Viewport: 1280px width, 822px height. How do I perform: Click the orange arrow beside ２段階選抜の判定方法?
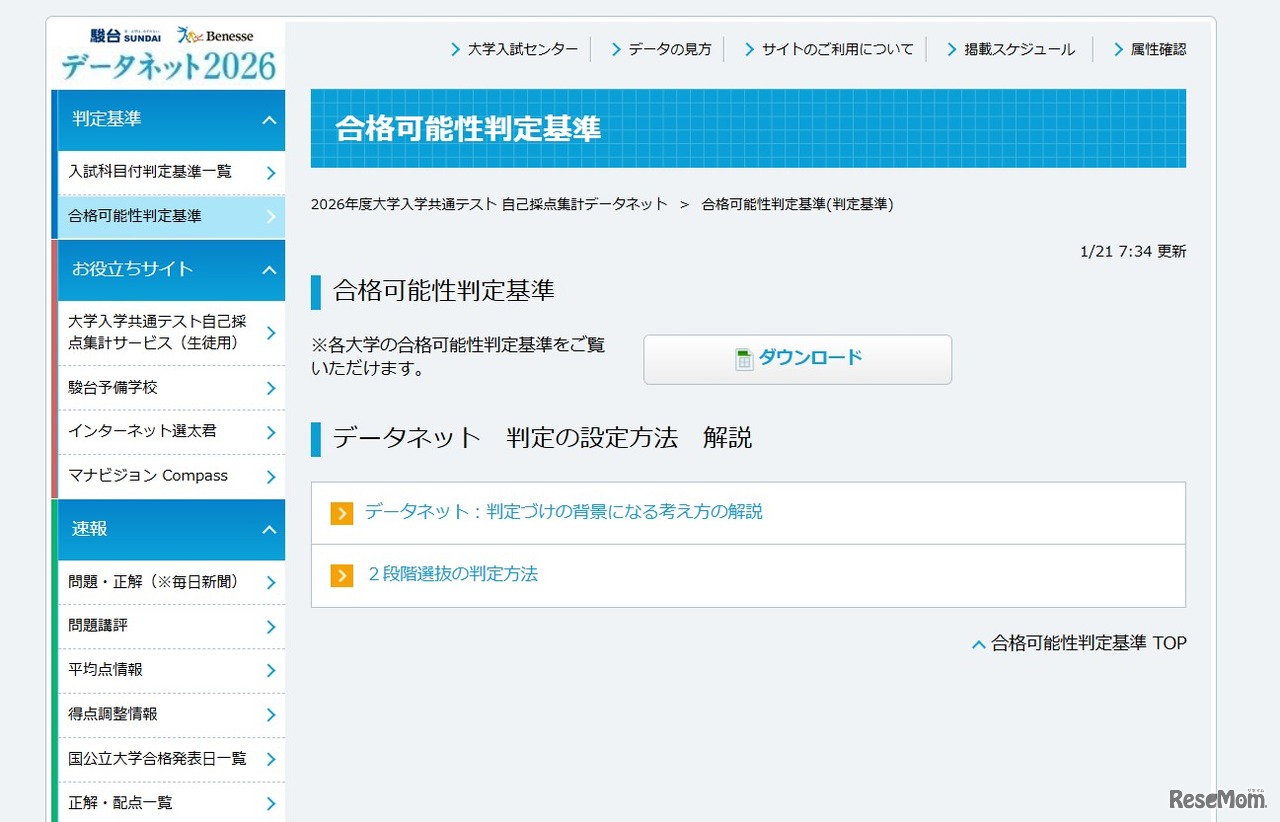(341, 575)
